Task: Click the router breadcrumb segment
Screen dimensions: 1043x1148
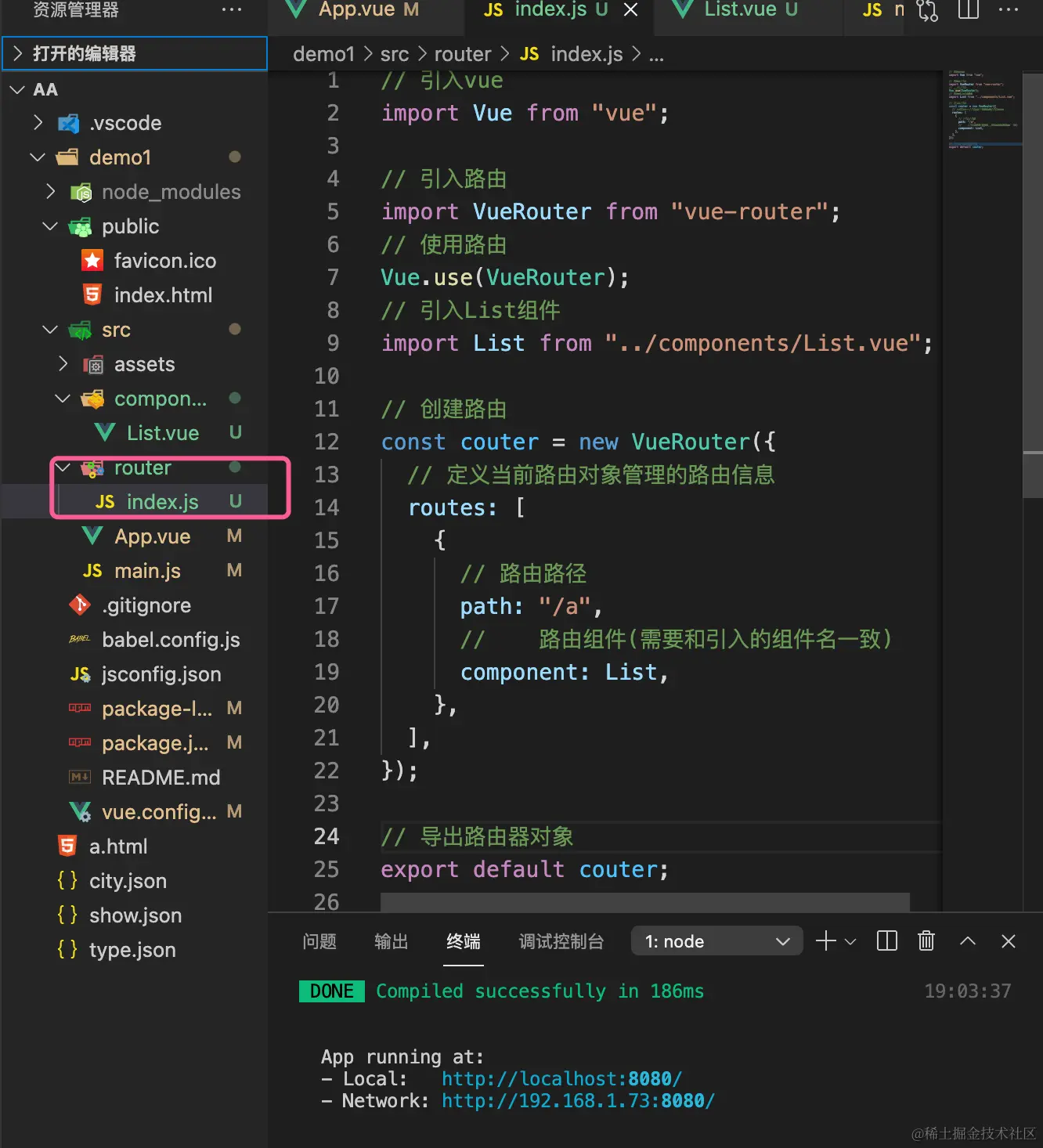Action: pyautogui.click(x=463, y=54)
